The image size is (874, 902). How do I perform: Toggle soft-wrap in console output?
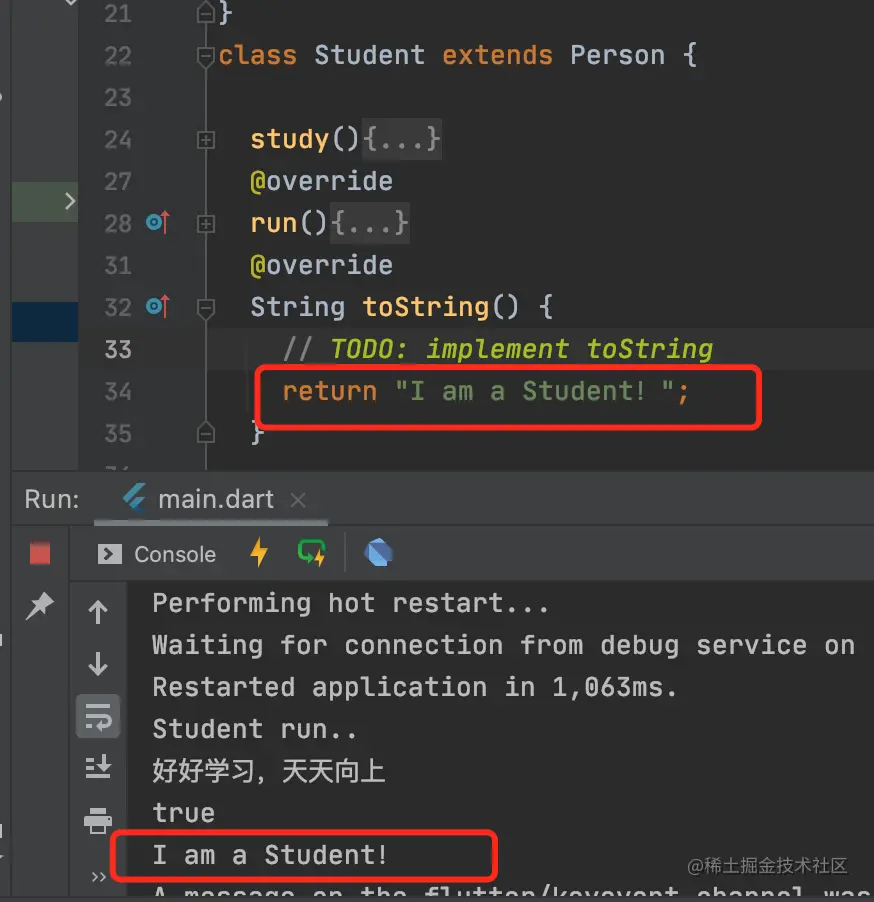(98, 716)
